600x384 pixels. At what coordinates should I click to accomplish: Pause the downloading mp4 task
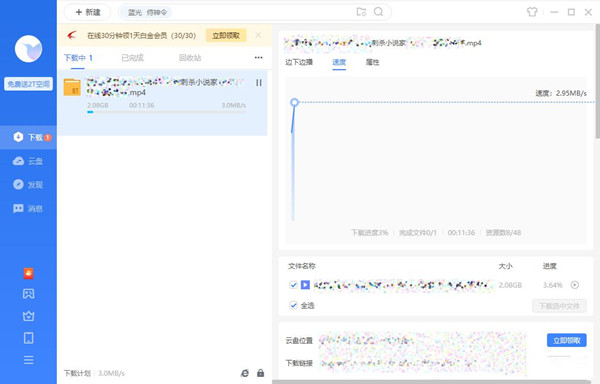[259, 83]
